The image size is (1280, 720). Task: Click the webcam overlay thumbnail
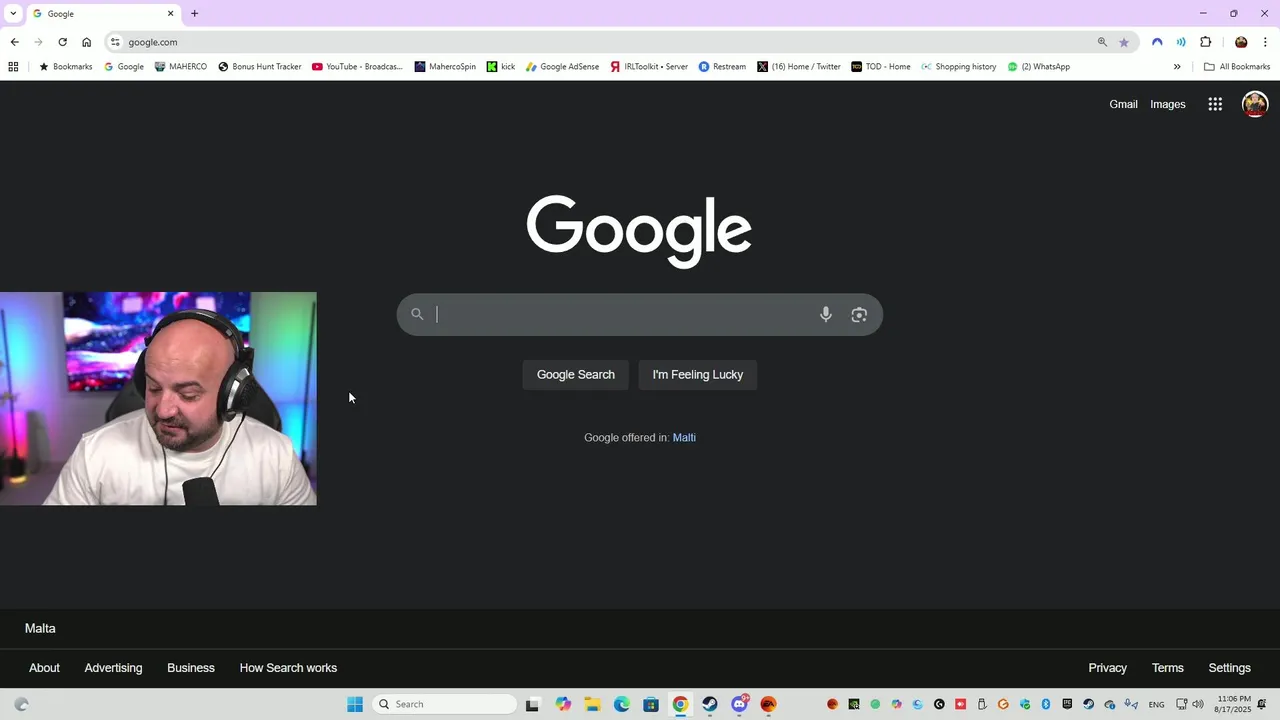tap(158, 398)
